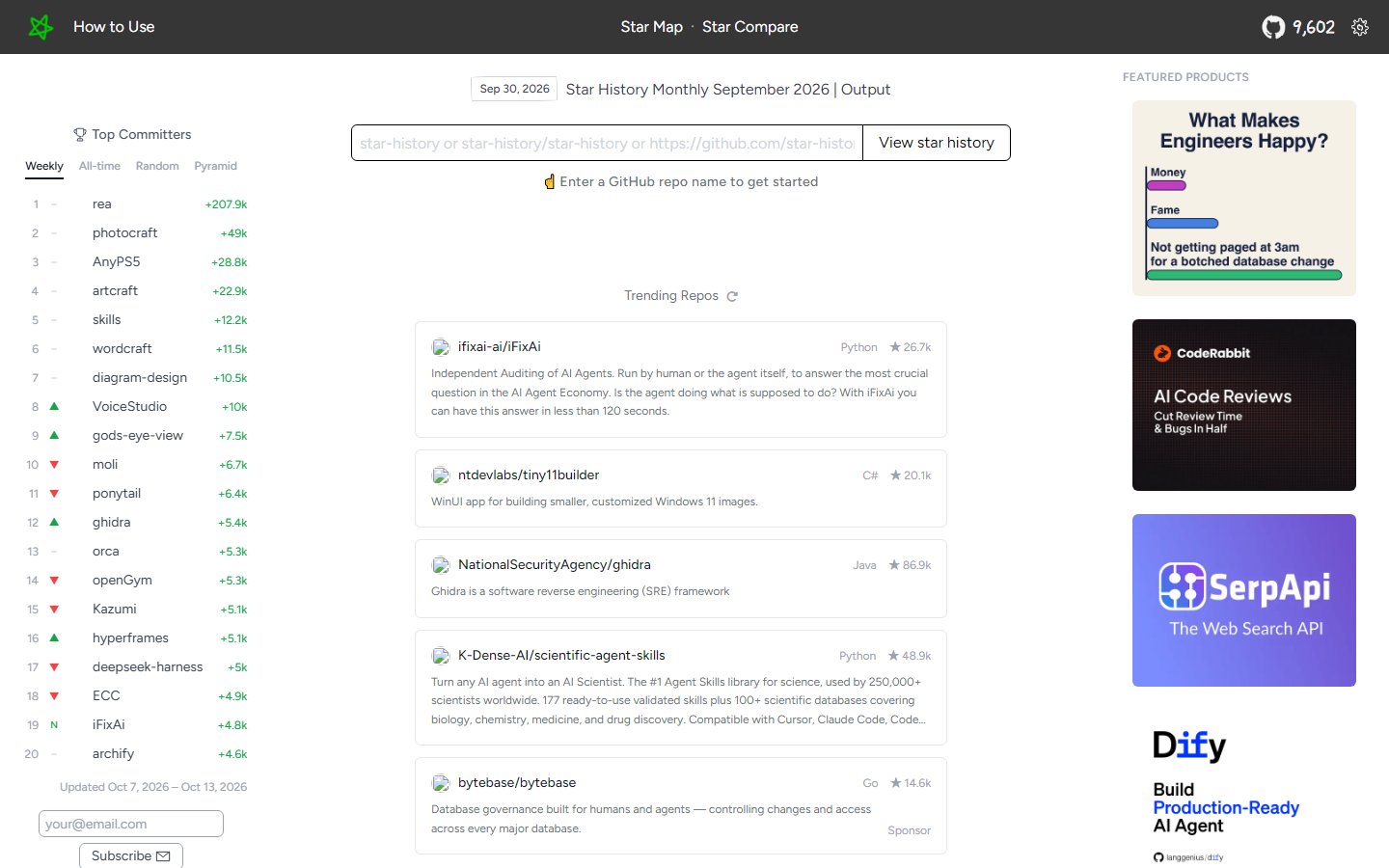This screenshot has width=1389, height=868.
Task: Click the Subscribe button
Action: click(x=131, y=855)
